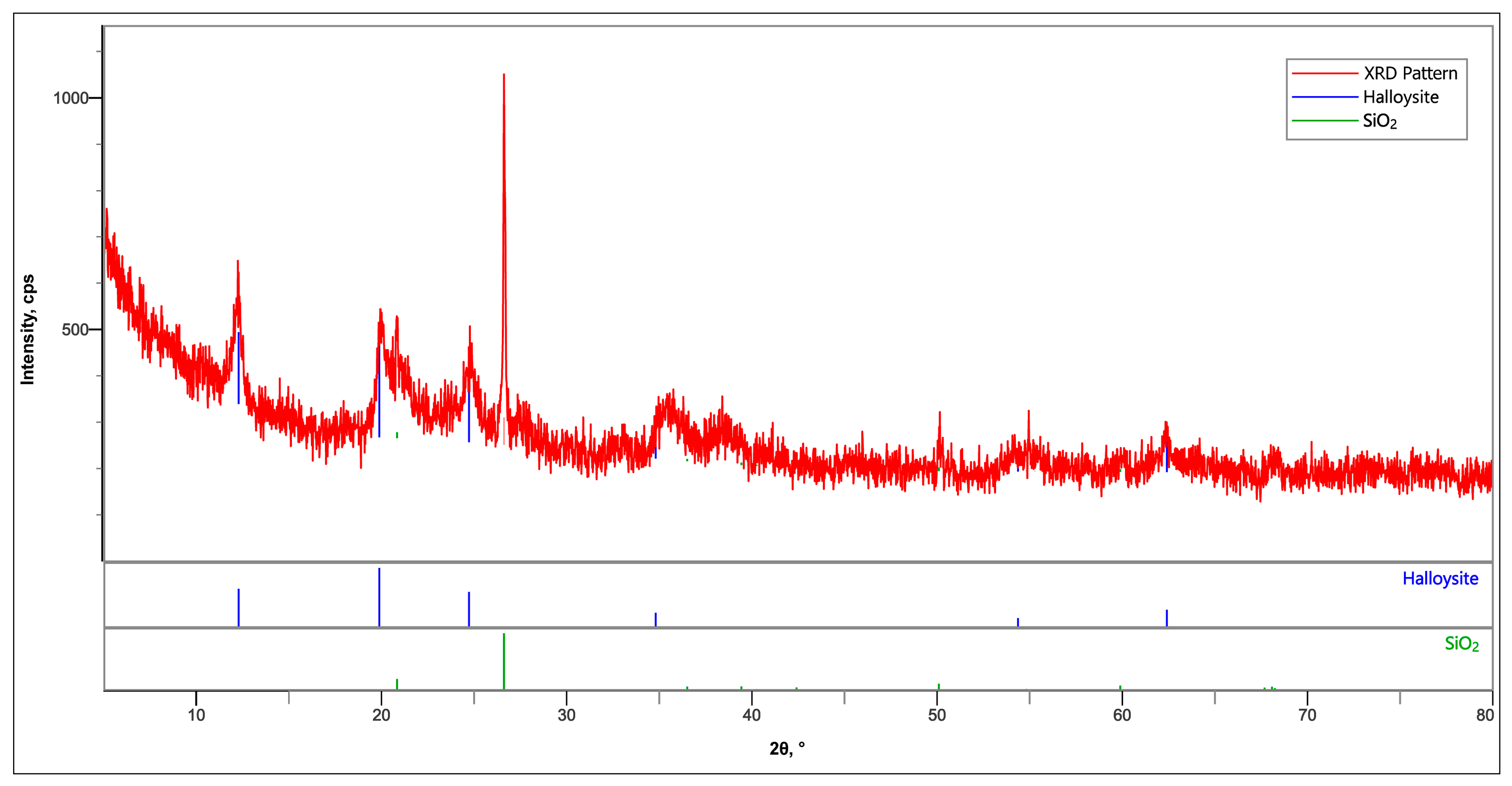Click the green line sample beside SiO2 legend
1512x786 pixels.
pyautogui.click(x=1324, y=121)
